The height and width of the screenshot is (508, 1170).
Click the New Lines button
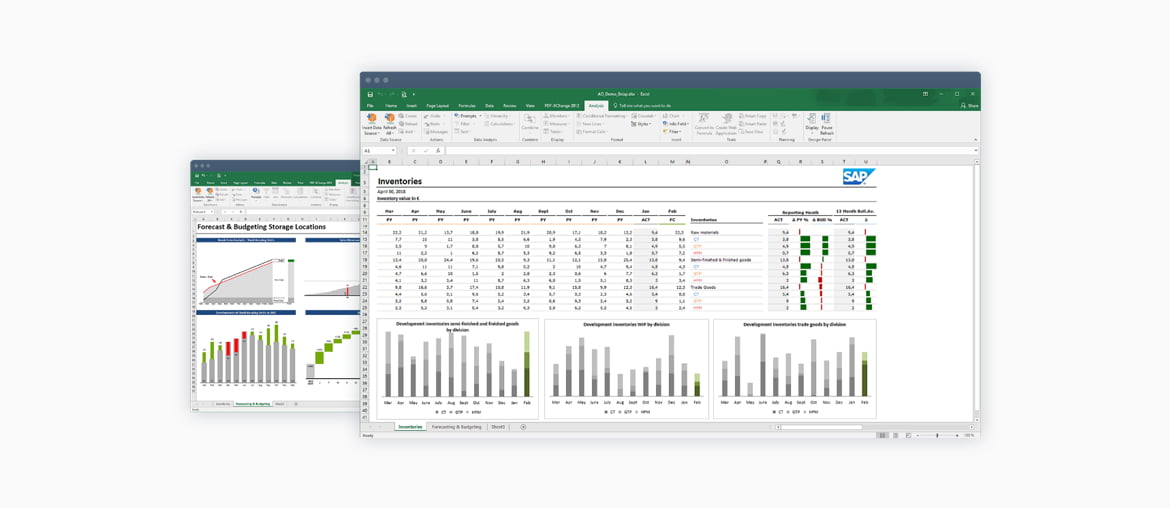(x=588, y=124)
